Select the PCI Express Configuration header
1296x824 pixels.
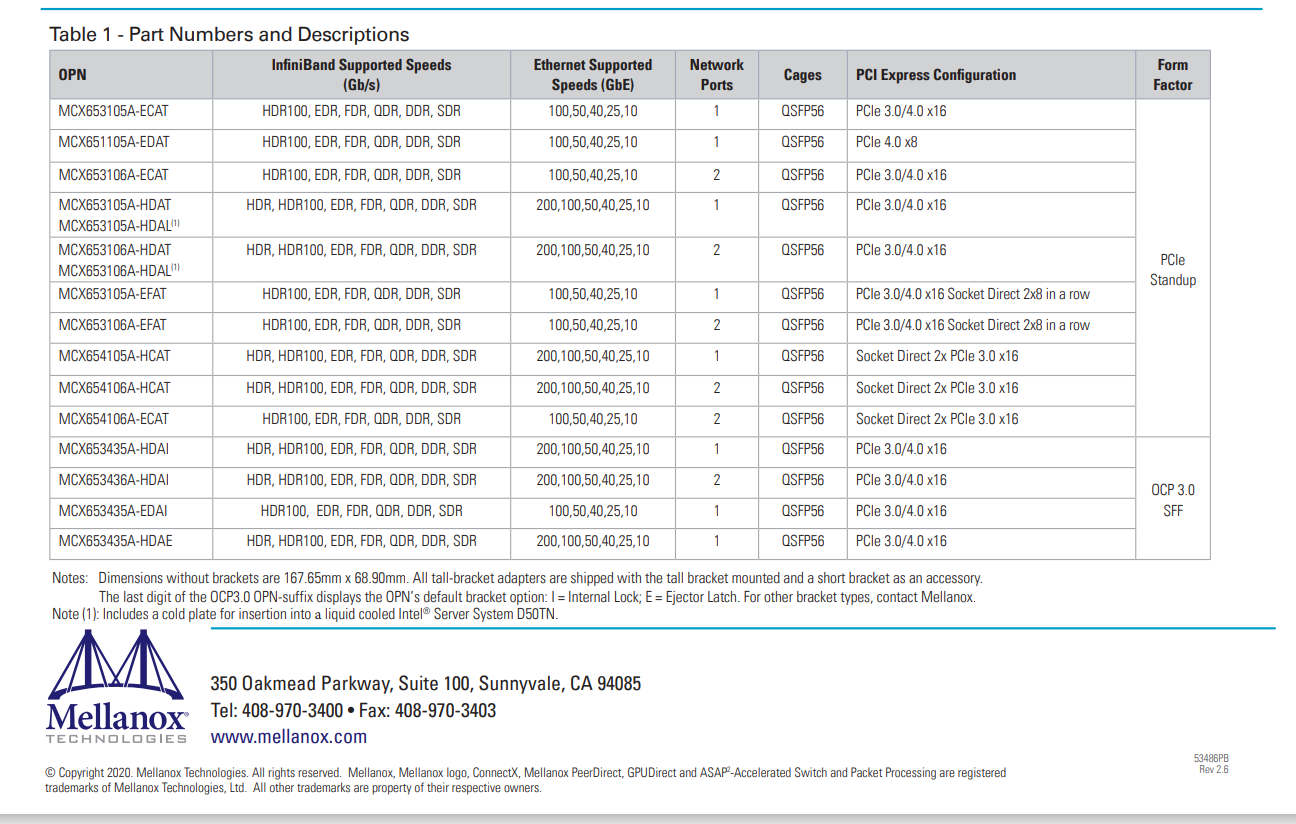point(935,75)
